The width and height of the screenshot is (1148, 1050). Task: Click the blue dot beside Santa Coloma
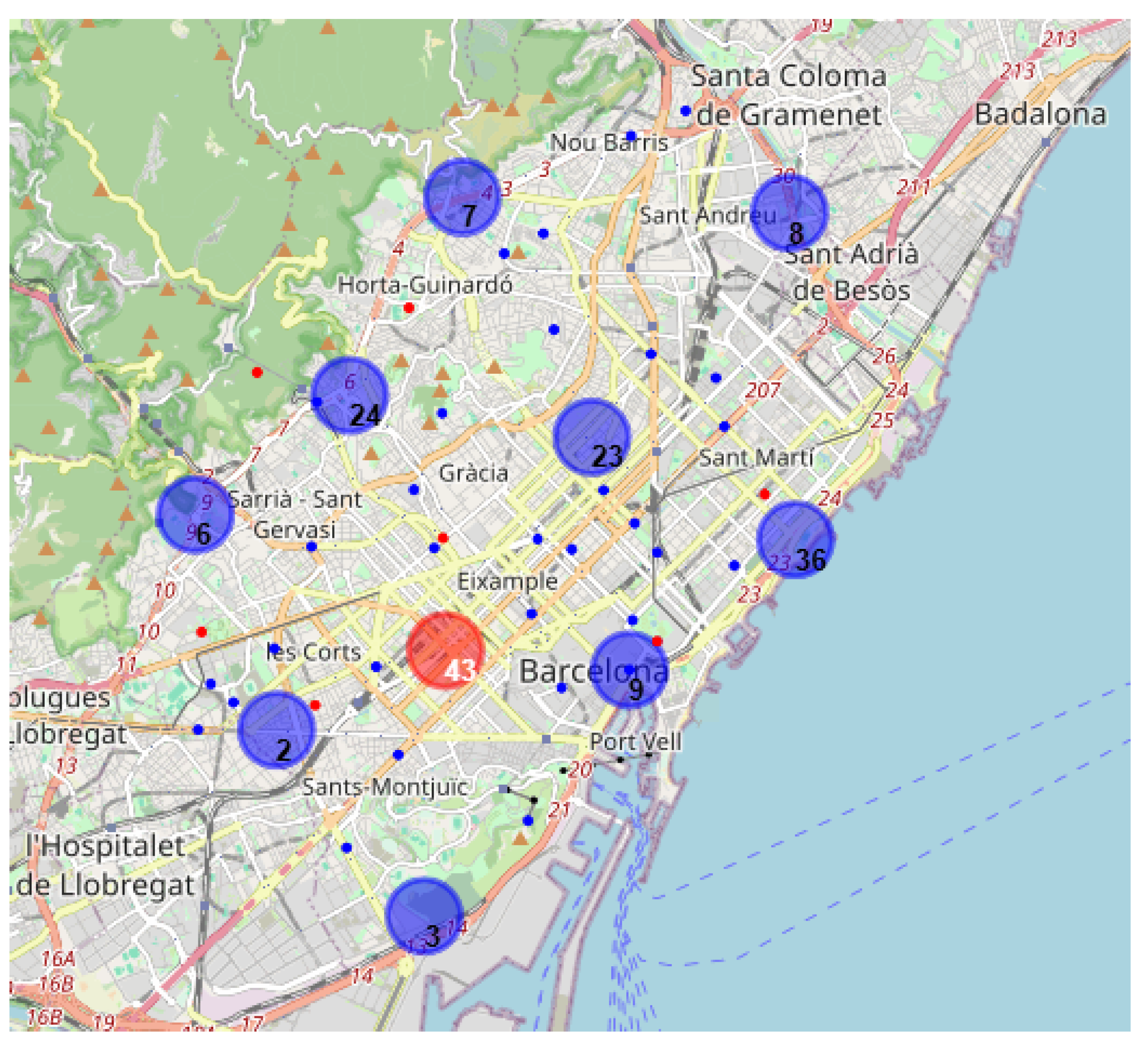(686, 111)
